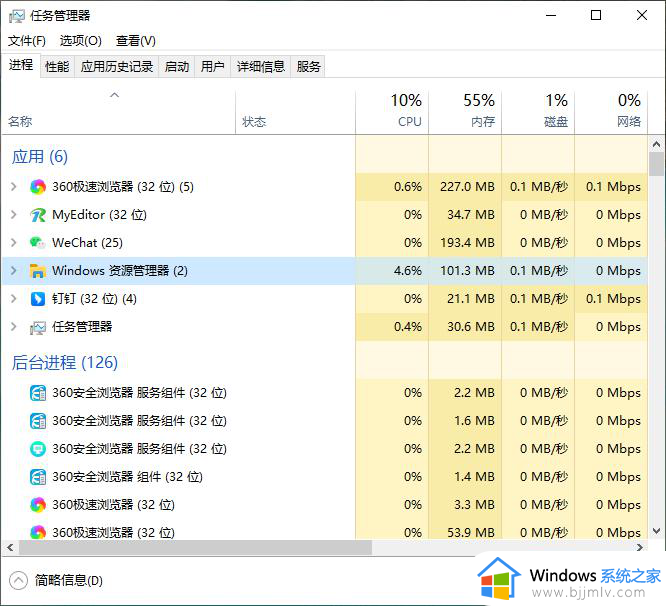Click the vertical scrollbar up arrow
Viewport: 666px width, 606px height.
656,144
